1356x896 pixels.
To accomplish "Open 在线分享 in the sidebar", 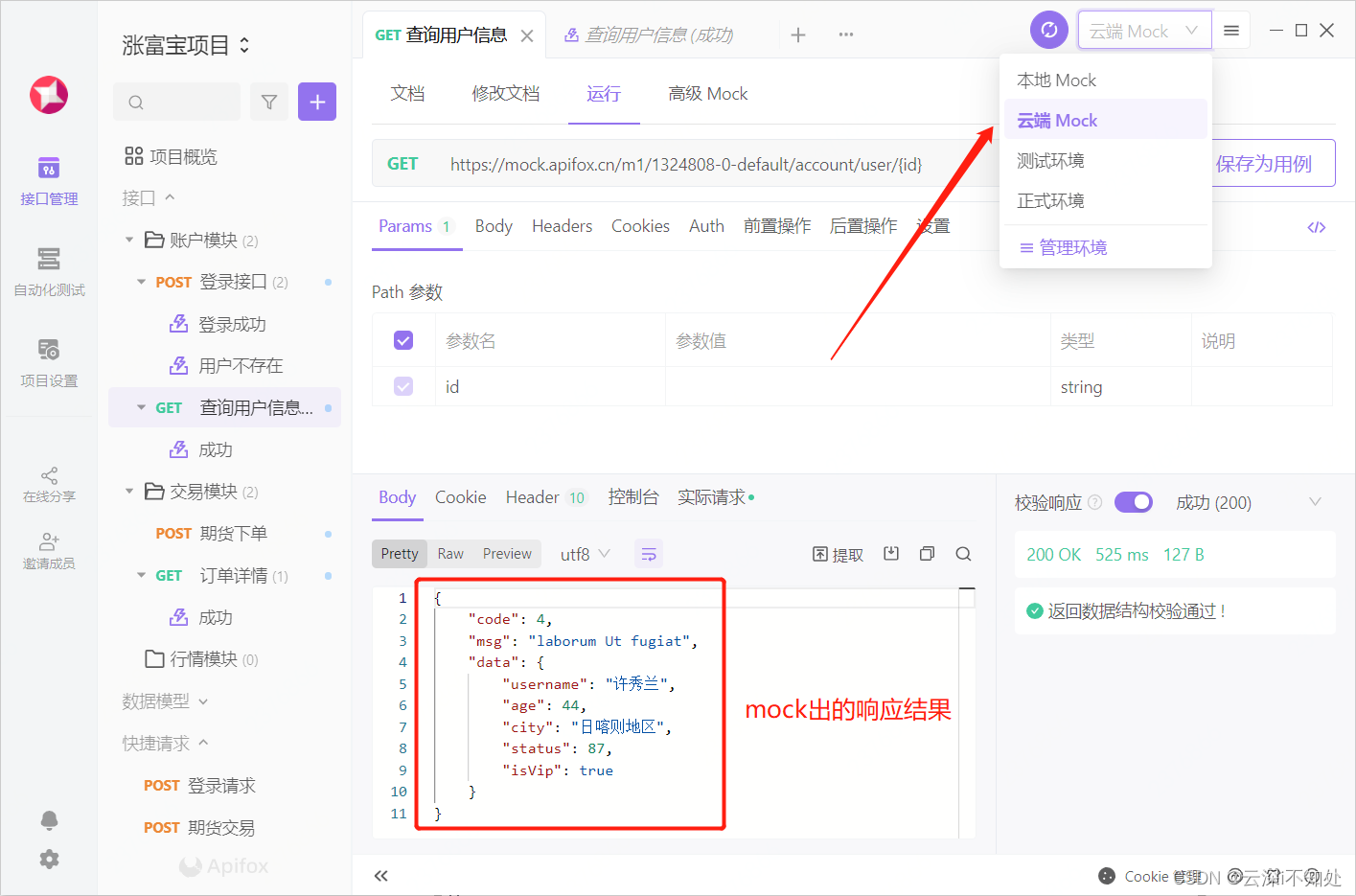I will [49, 485].
